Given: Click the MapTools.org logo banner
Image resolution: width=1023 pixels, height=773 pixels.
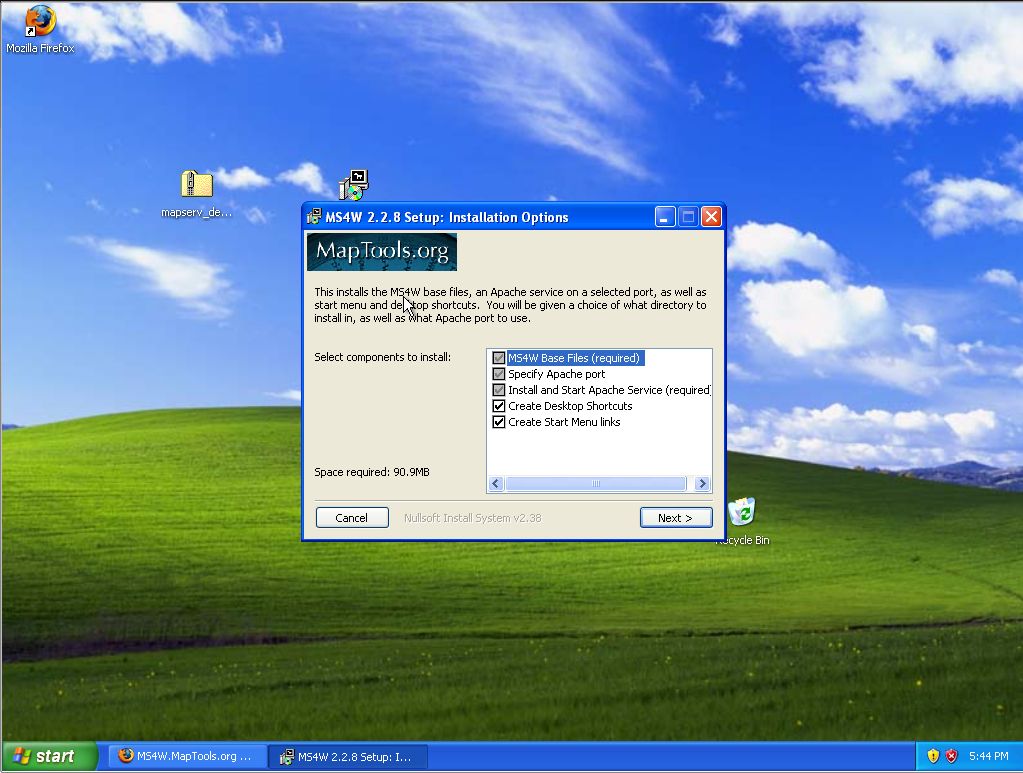Looking at the screenshot, I should click(x=382, y=252).
